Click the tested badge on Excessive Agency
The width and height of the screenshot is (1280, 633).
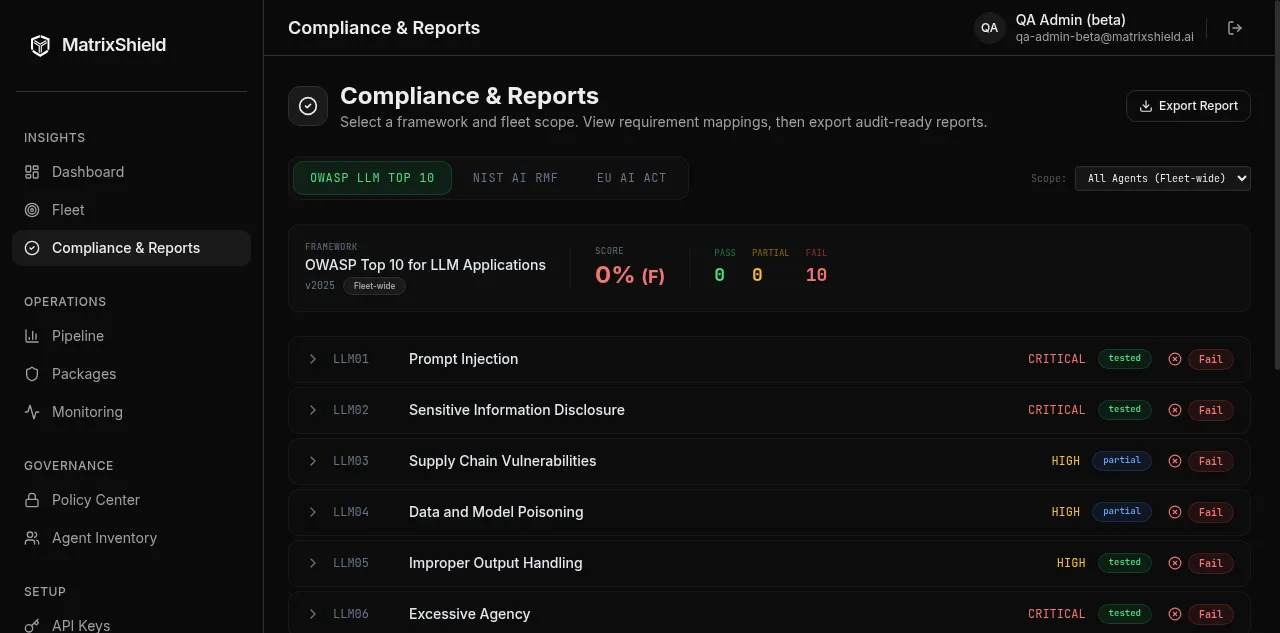click(x=1125, y=613)
